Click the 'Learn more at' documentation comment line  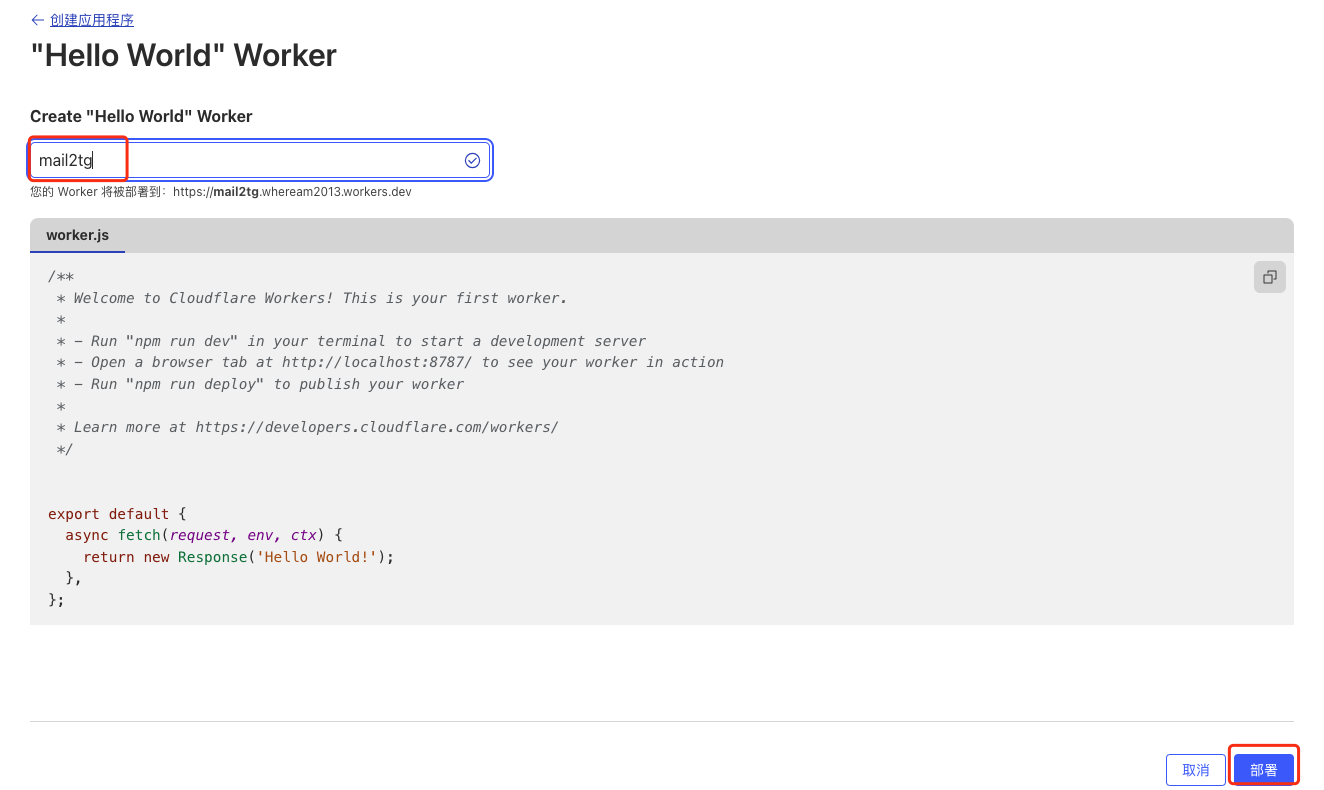coord(307,427)
